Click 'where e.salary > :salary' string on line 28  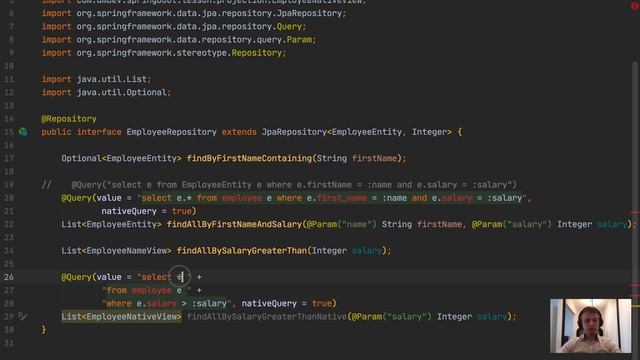tap(166, 303)
